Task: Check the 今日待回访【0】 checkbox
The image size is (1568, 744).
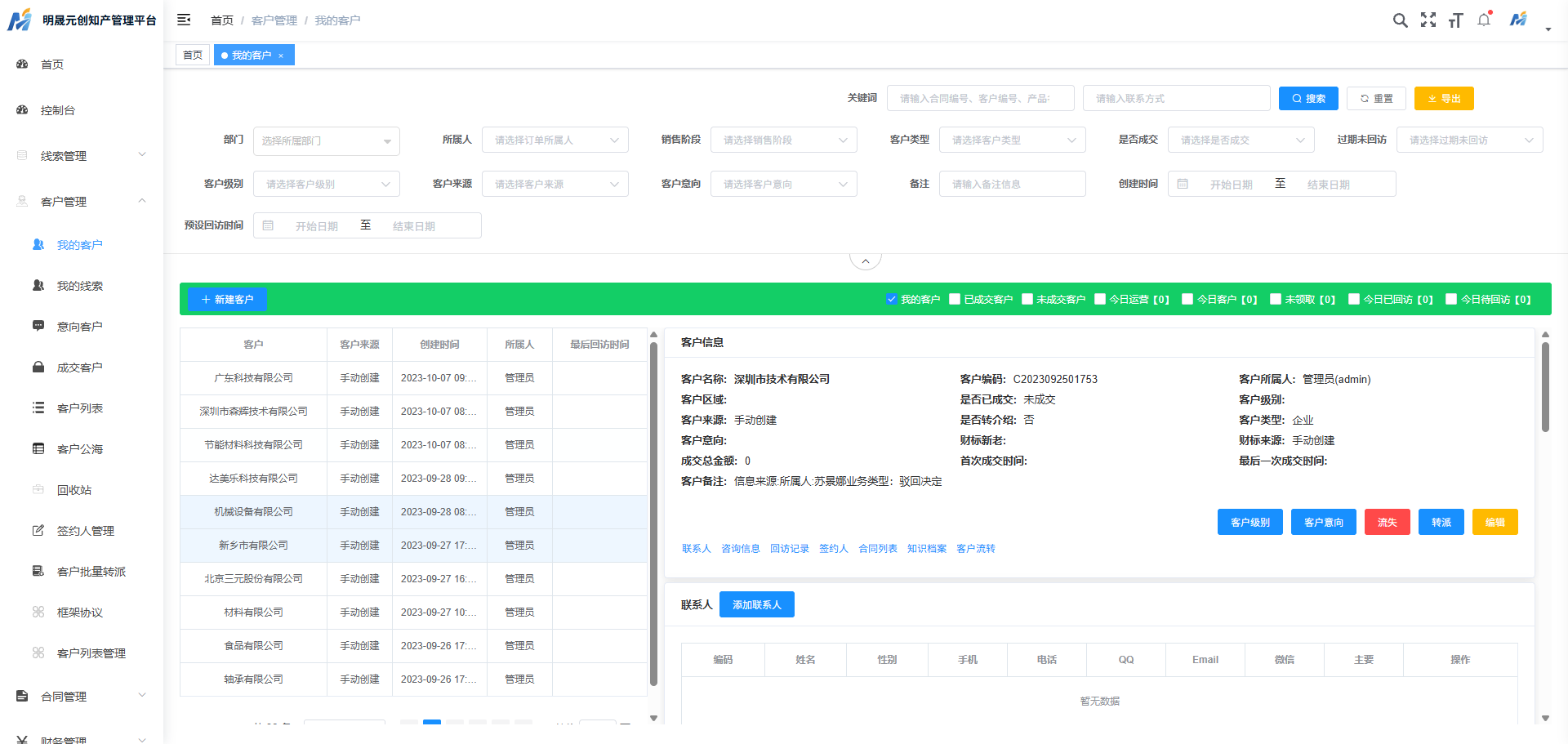Action: click(1450, 299)
